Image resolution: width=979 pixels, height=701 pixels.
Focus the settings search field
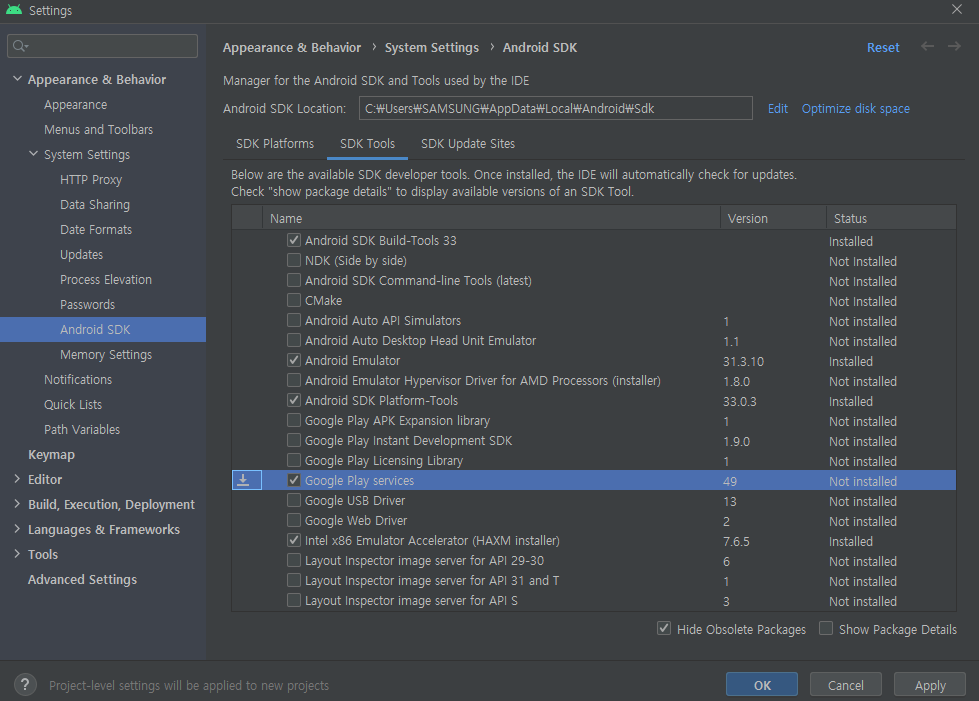click(x=102, y=46)
